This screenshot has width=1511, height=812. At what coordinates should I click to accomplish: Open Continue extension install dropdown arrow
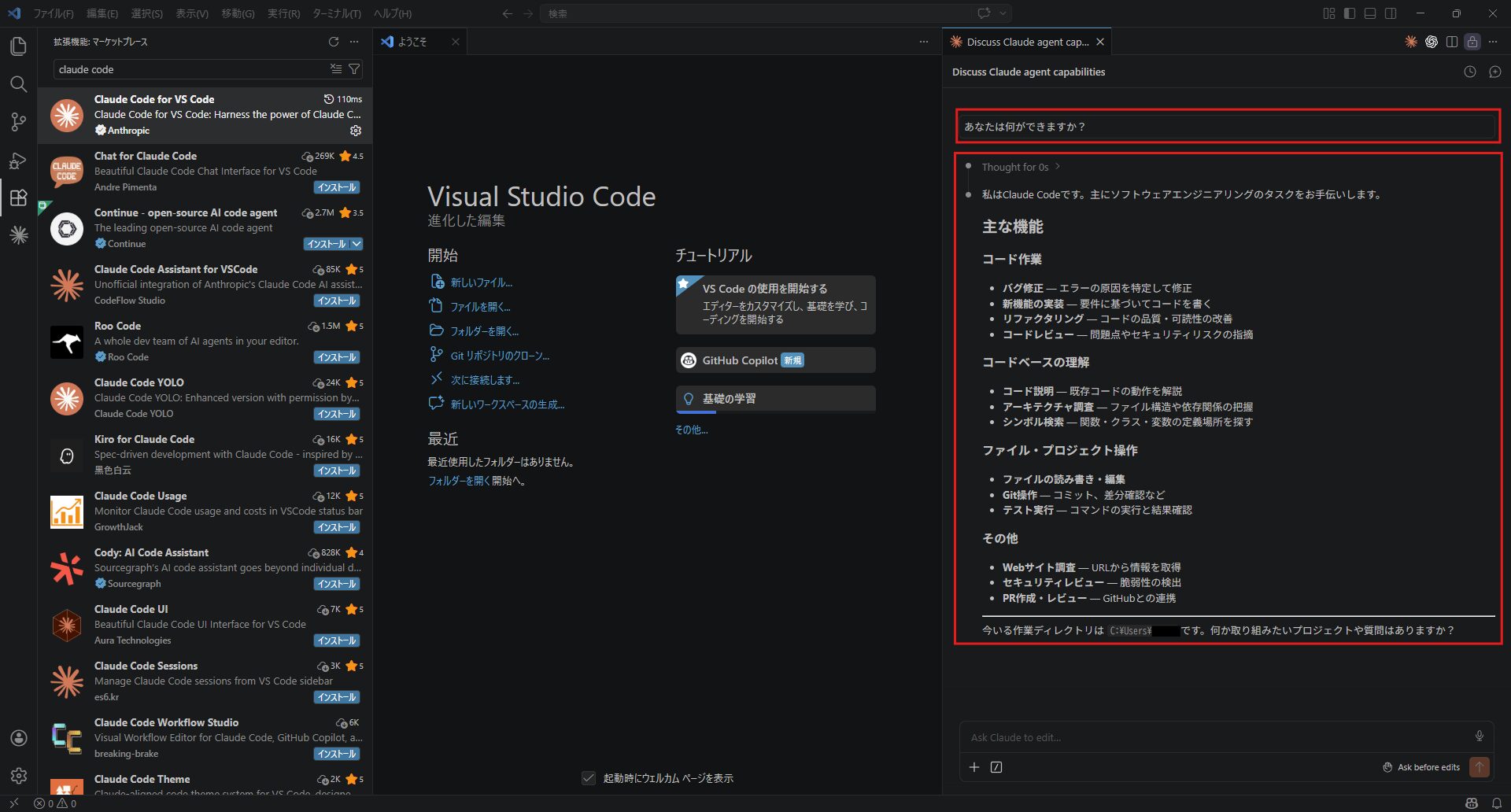[357, 244]
